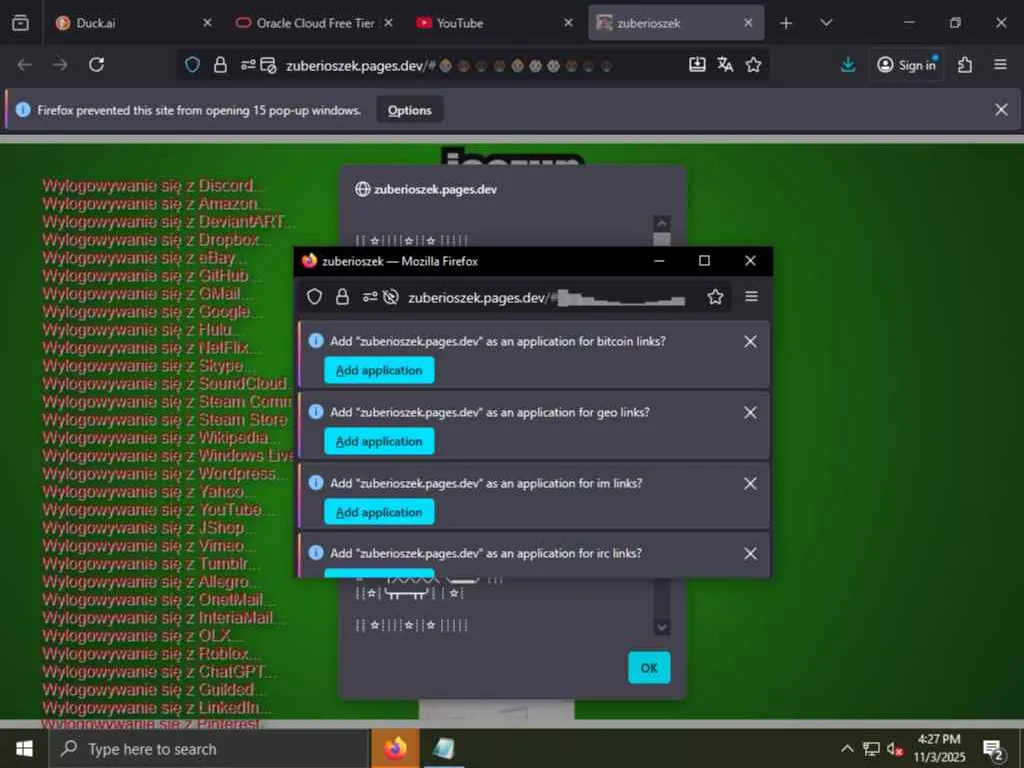
Task: Maximize the popup zuberioszek Firefox window
Action: (704, 261)
